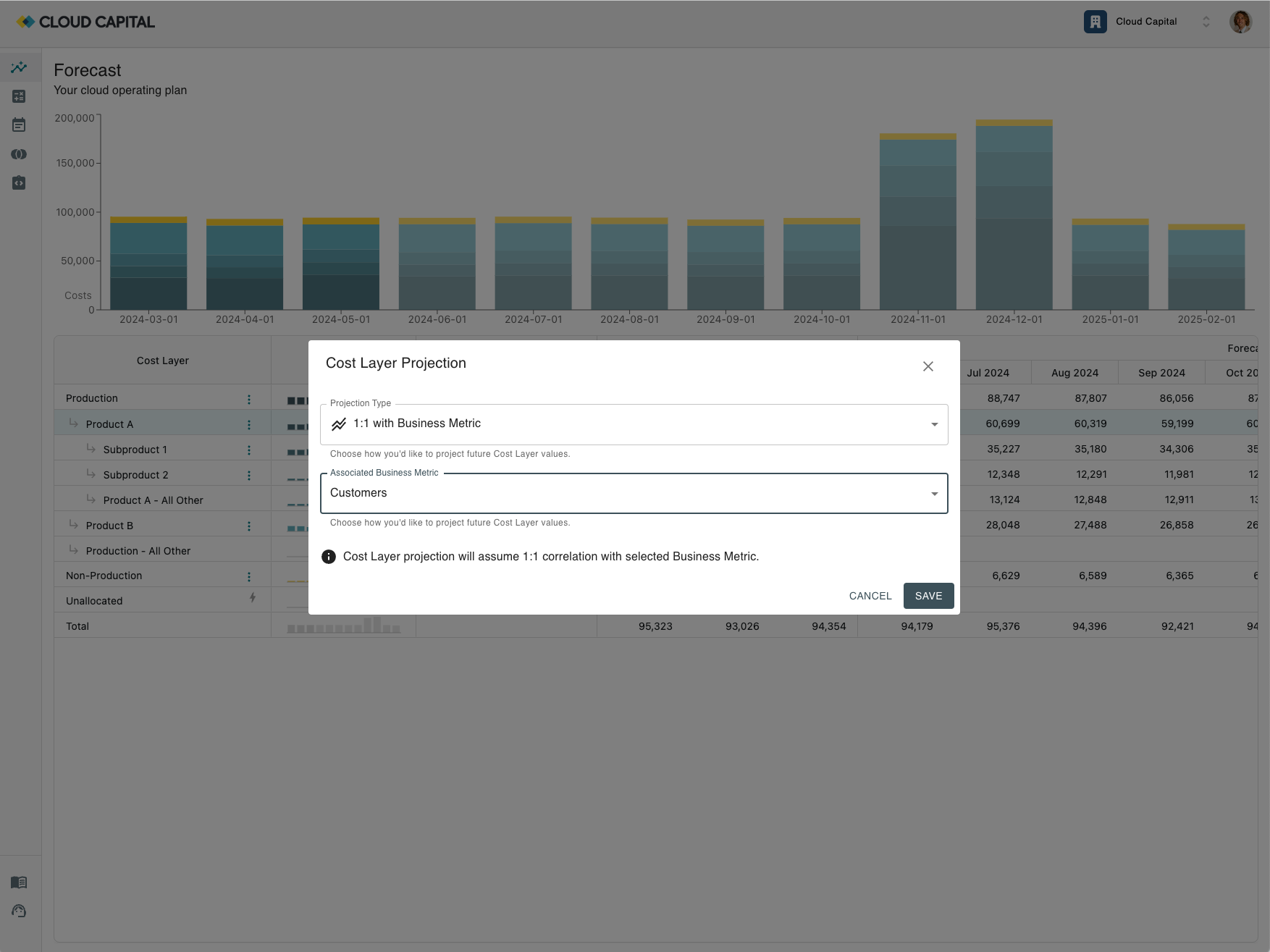
Task: Open the calendar view from the sidebar
Action: click(x=19, y=125)
